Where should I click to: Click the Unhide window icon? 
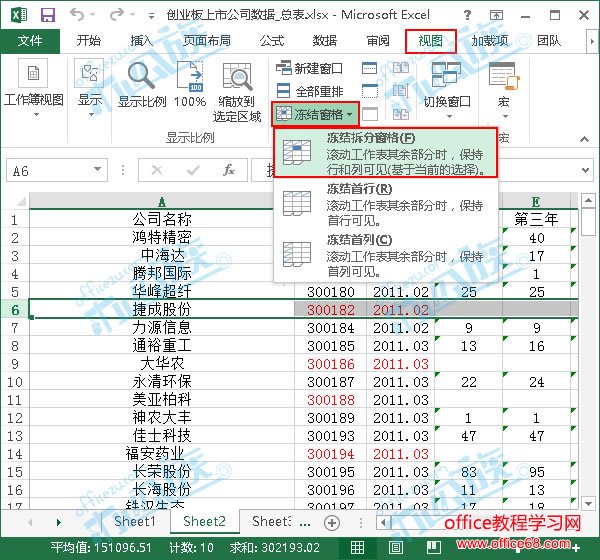pyautogui.click(x=370, y=114)
